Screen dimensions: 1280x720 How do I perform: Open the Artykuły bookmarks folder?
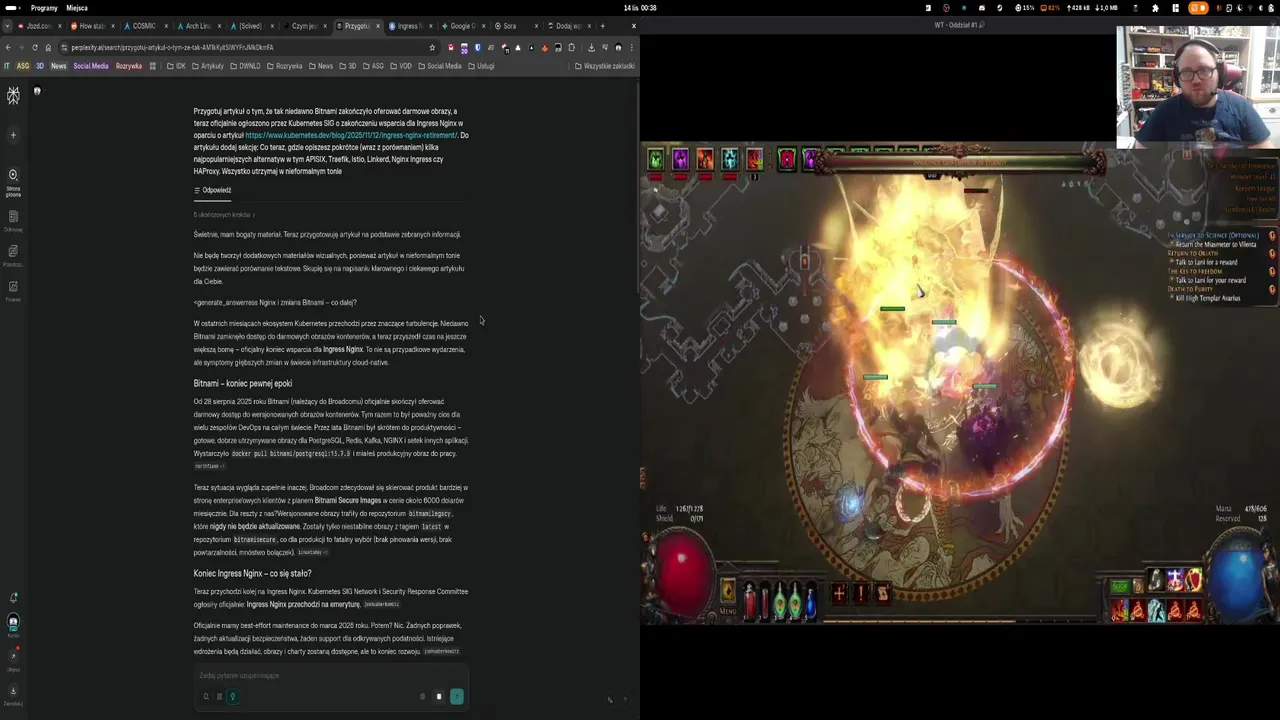point(207,66)
